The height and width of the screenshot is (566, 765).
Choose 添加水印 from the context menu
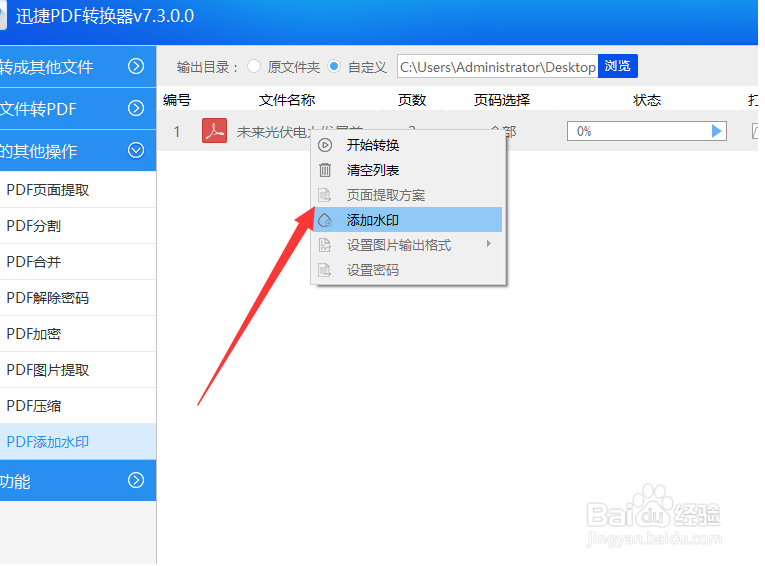(408, 220)
